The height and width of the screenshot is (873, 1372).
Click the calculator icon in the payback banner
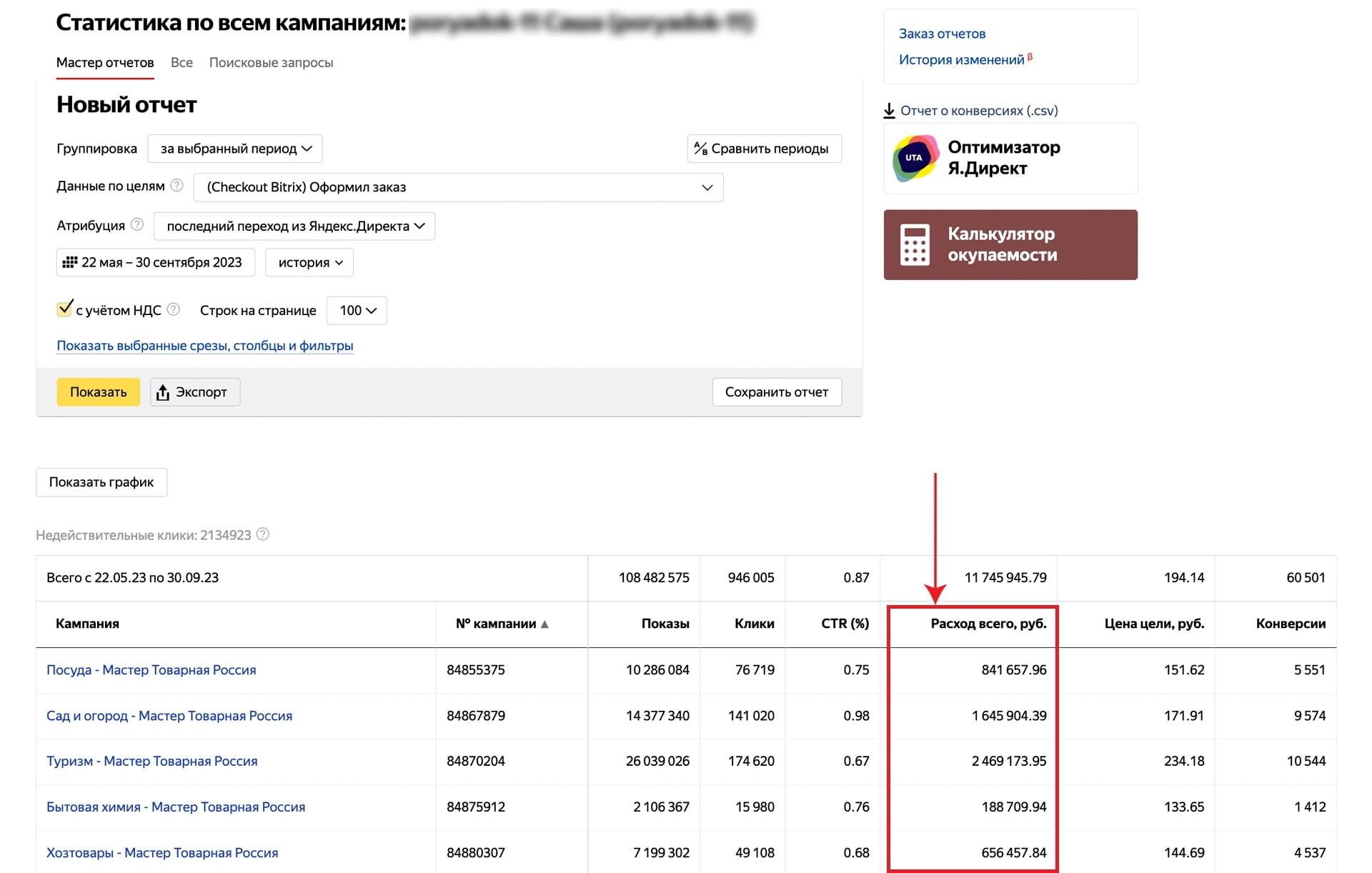click(x=915, y=244)
